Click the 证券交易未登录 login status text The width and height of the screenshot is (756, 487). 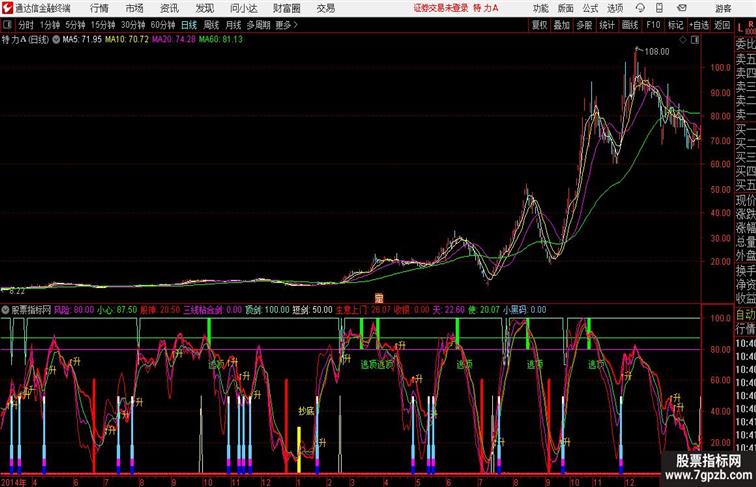click(x=441, y=8)
